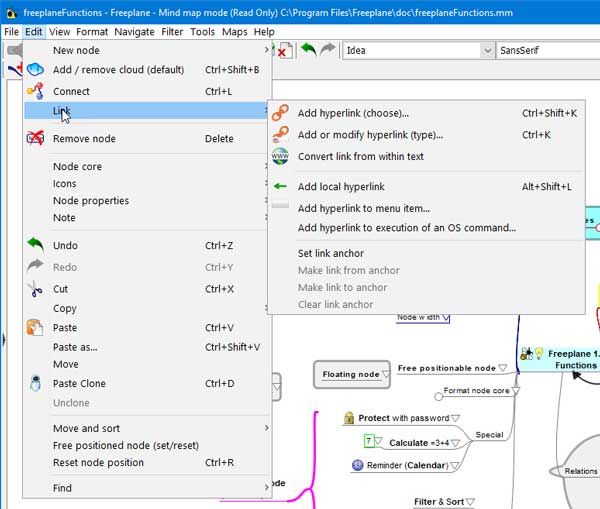600x509 pixels.
Task: Toggle Free positioned node (set/reset)
Action: tap(147, 445)
